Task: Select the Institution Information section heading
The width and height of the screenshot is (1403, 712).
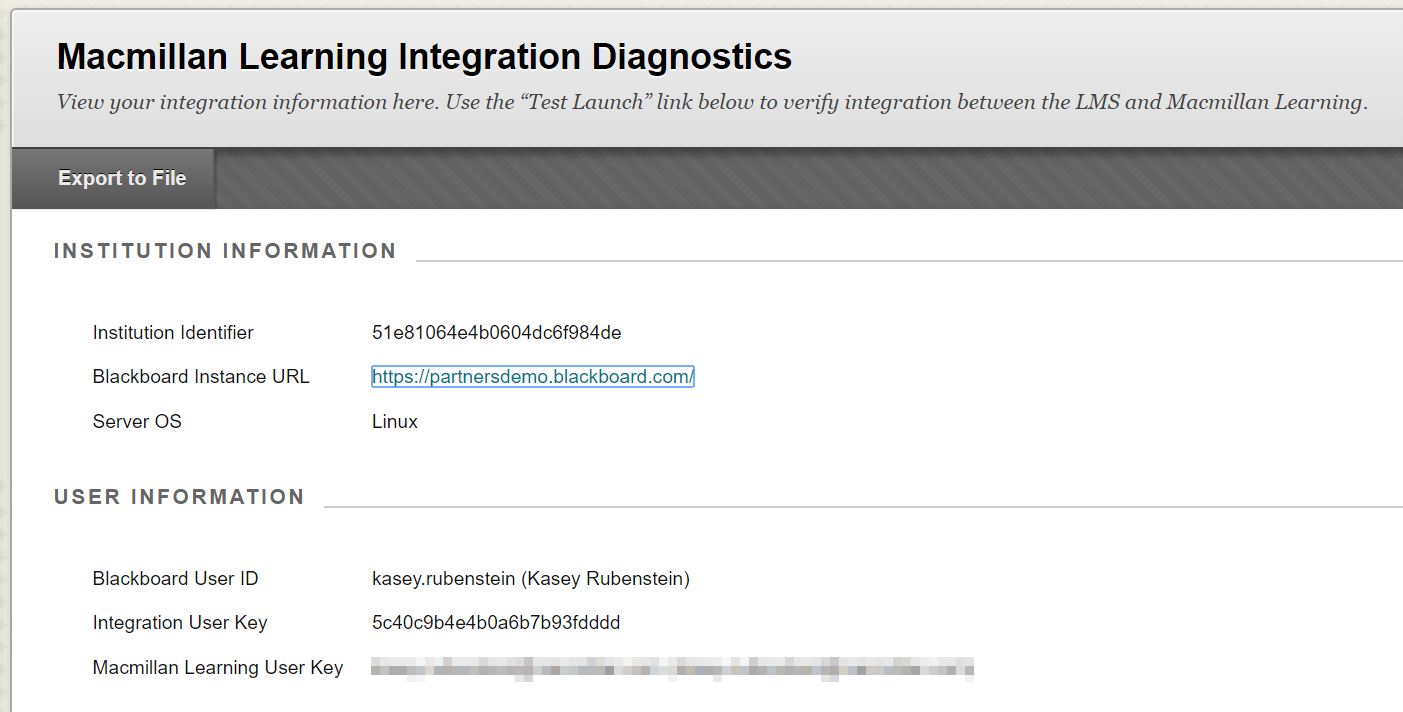Action: tap(225, 251)
